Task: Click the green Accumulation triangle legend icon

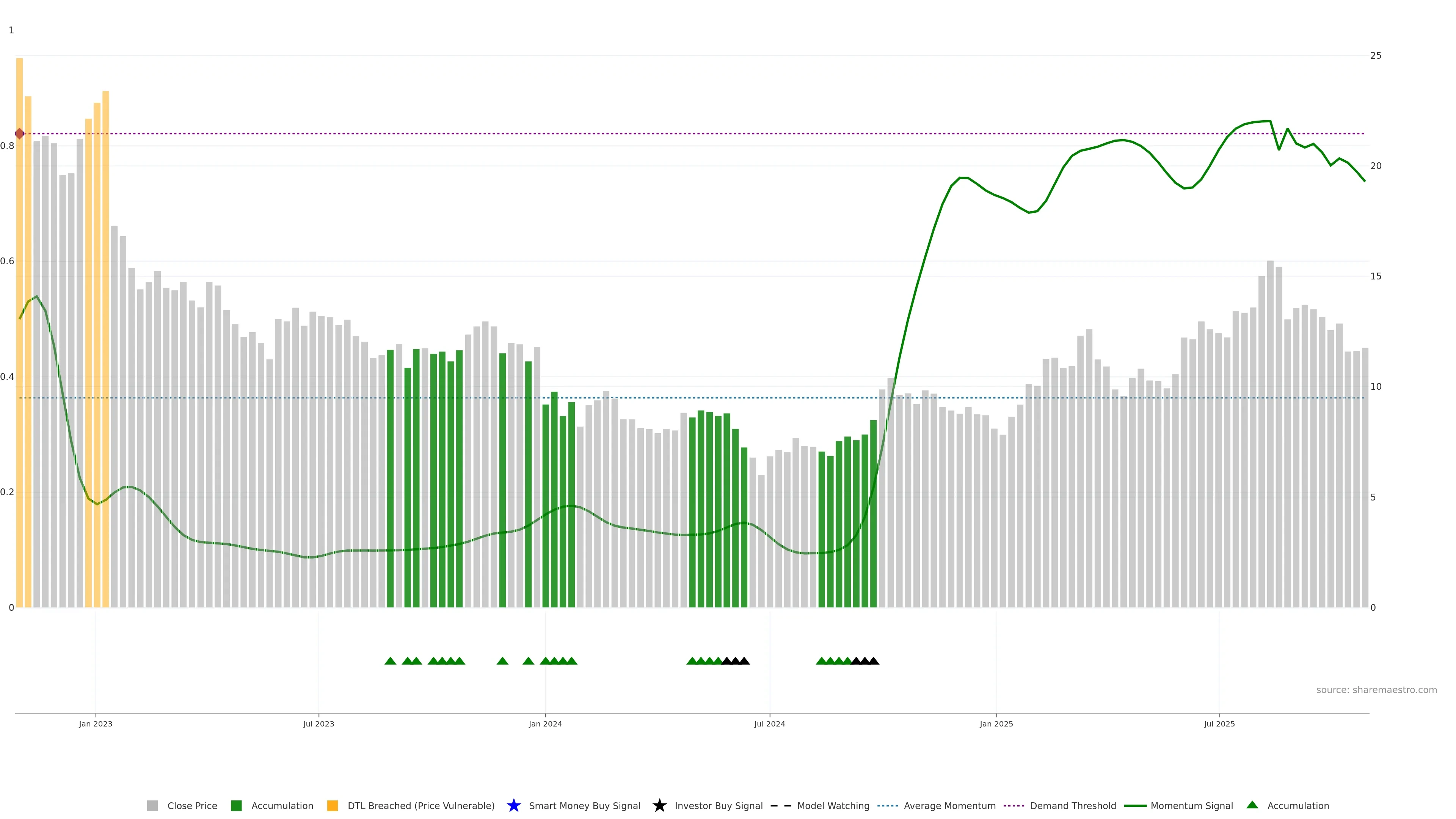Action: tap(1252, 805)
